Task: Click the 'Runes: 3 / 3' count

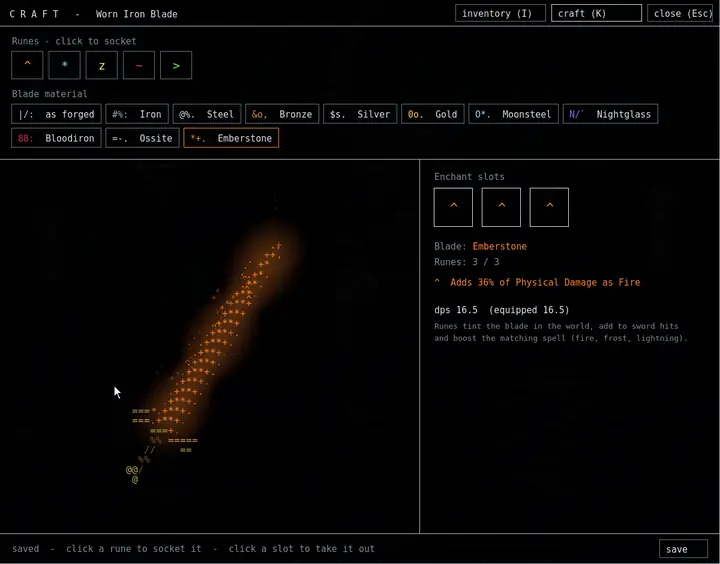Action: [x=467, y=262]
